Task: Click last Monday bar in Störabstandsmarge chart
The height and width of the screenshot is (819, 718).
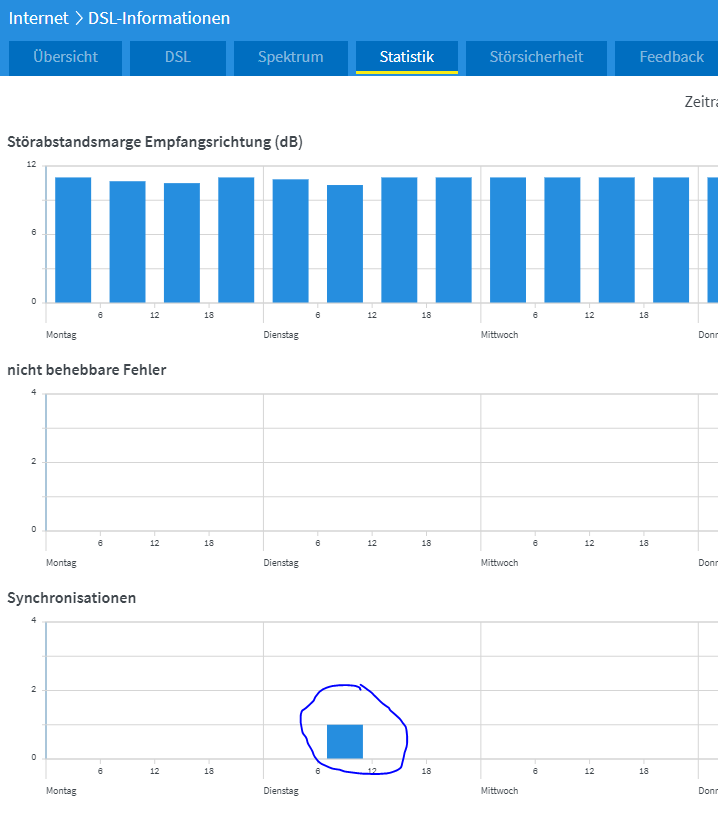Action: click(x=236, y=240)
